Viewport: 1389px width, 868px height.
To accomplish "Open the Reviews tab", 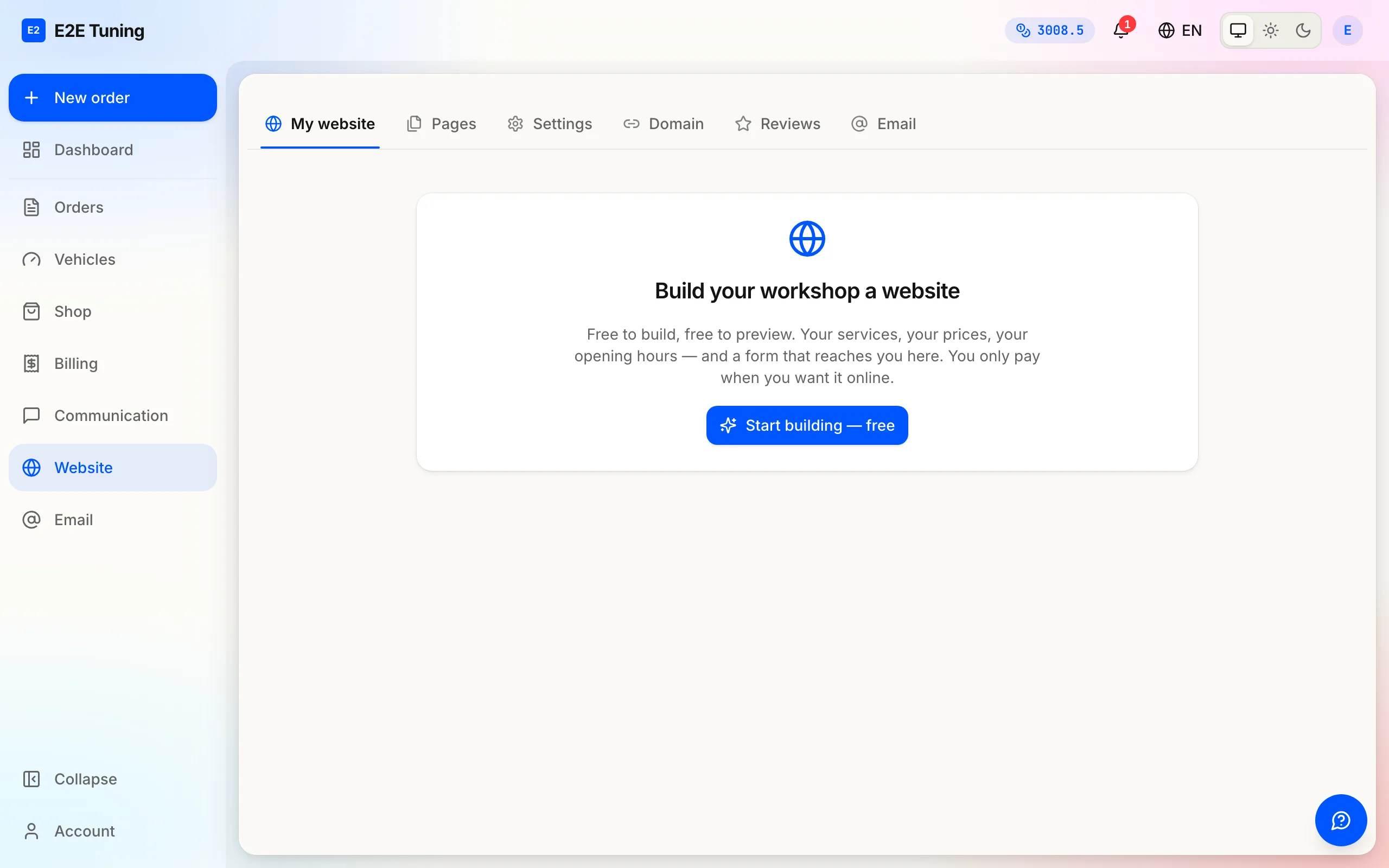I will point(778,124).
